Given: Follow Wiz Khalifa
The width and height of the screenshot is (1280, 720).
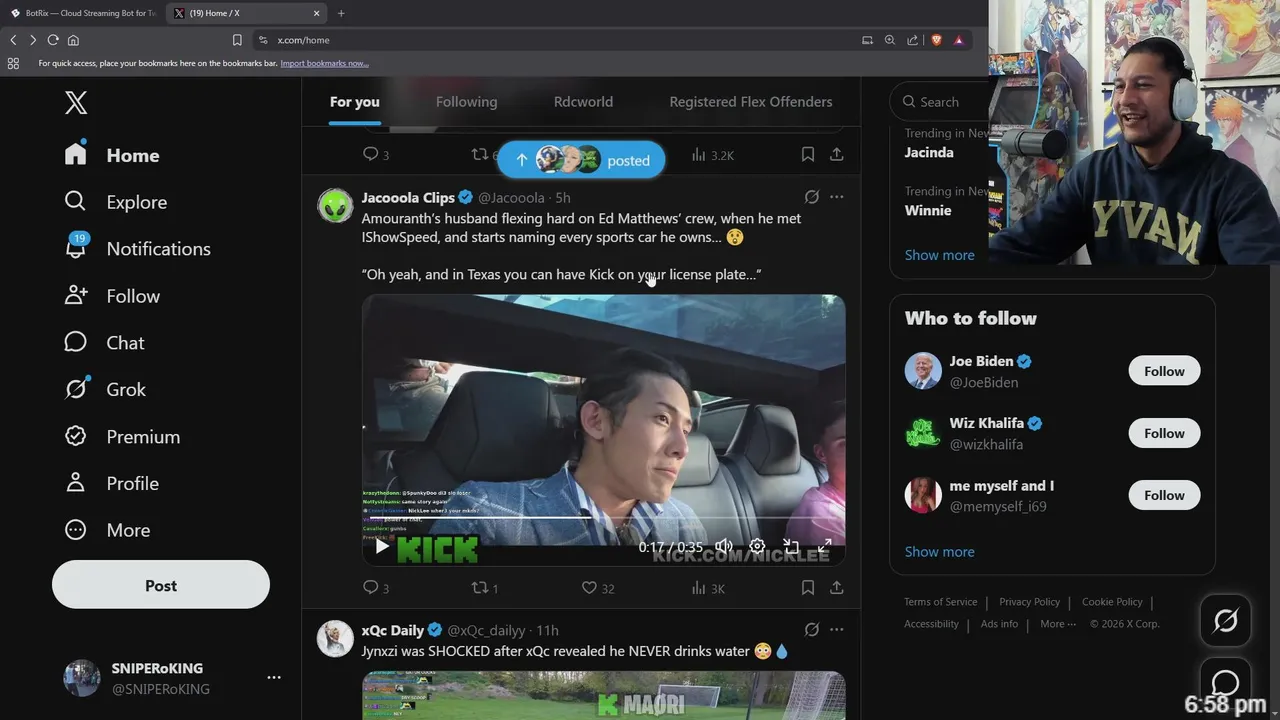Looking at the screenshot, I should click(1164, 433).
